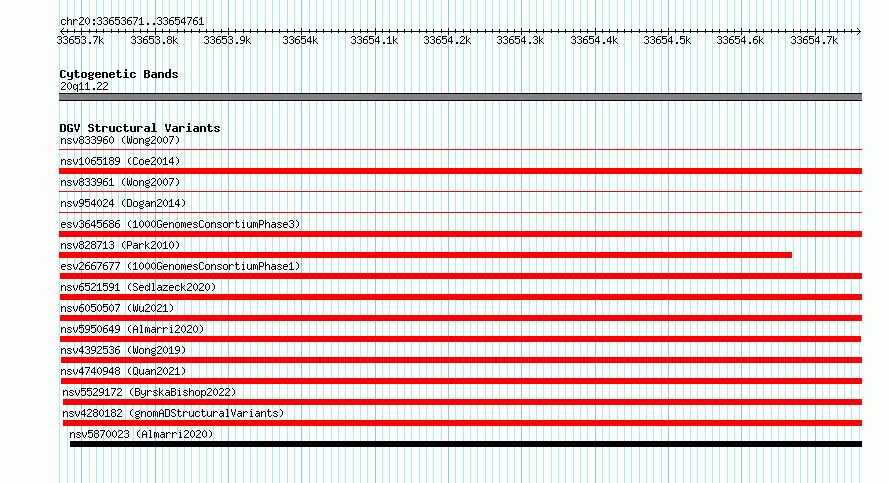This screenshot has height=483, width=890.
Task: Click the 33654.5k ruler label
Action: click(667, 40)
